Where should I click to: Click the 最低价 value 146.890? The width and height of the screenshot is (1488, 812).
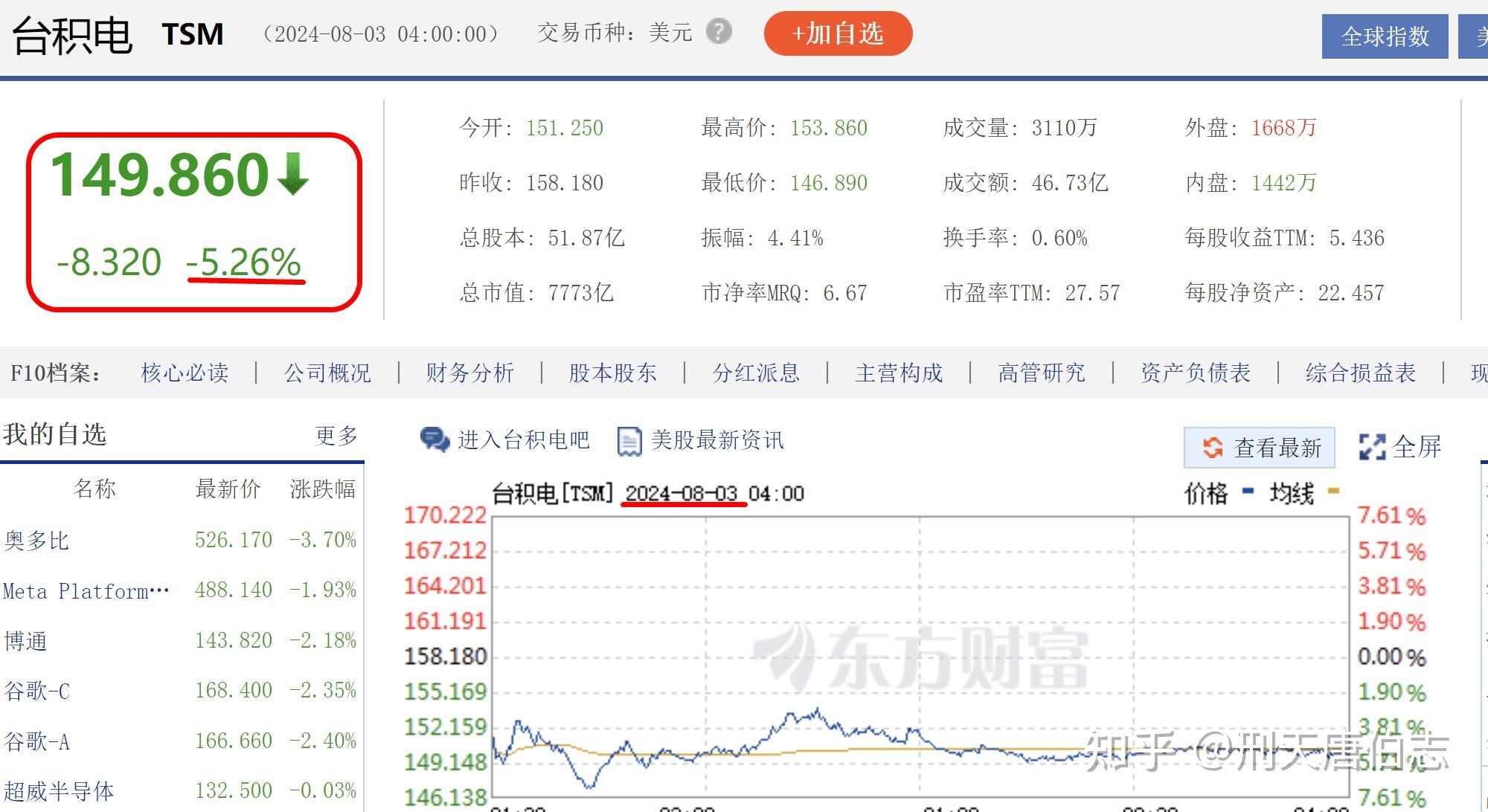pyautogui.click(x=829, y=183)
